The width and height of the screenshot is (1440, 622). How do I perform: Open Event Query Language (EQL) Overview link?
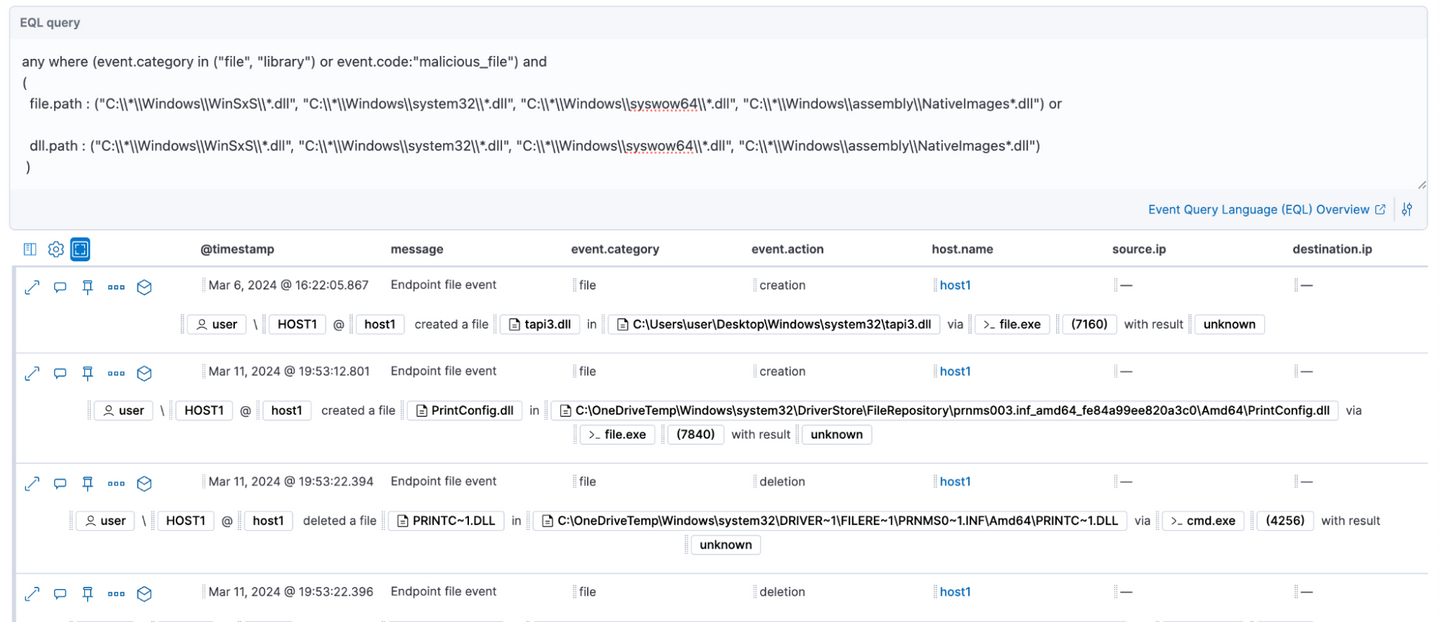pos(1258,210)
